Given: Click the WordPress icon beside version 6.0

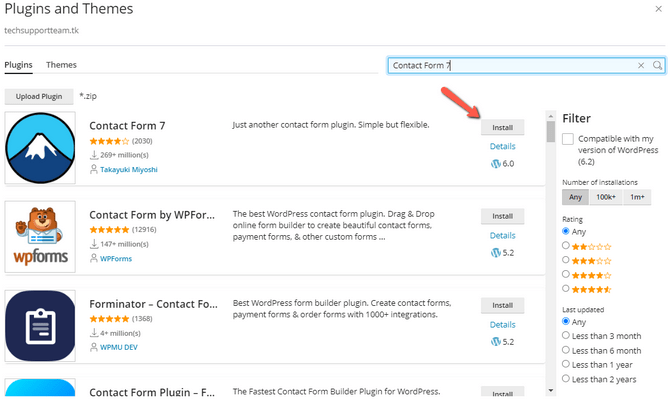Looking at the screenshot, I should [496, 164].
